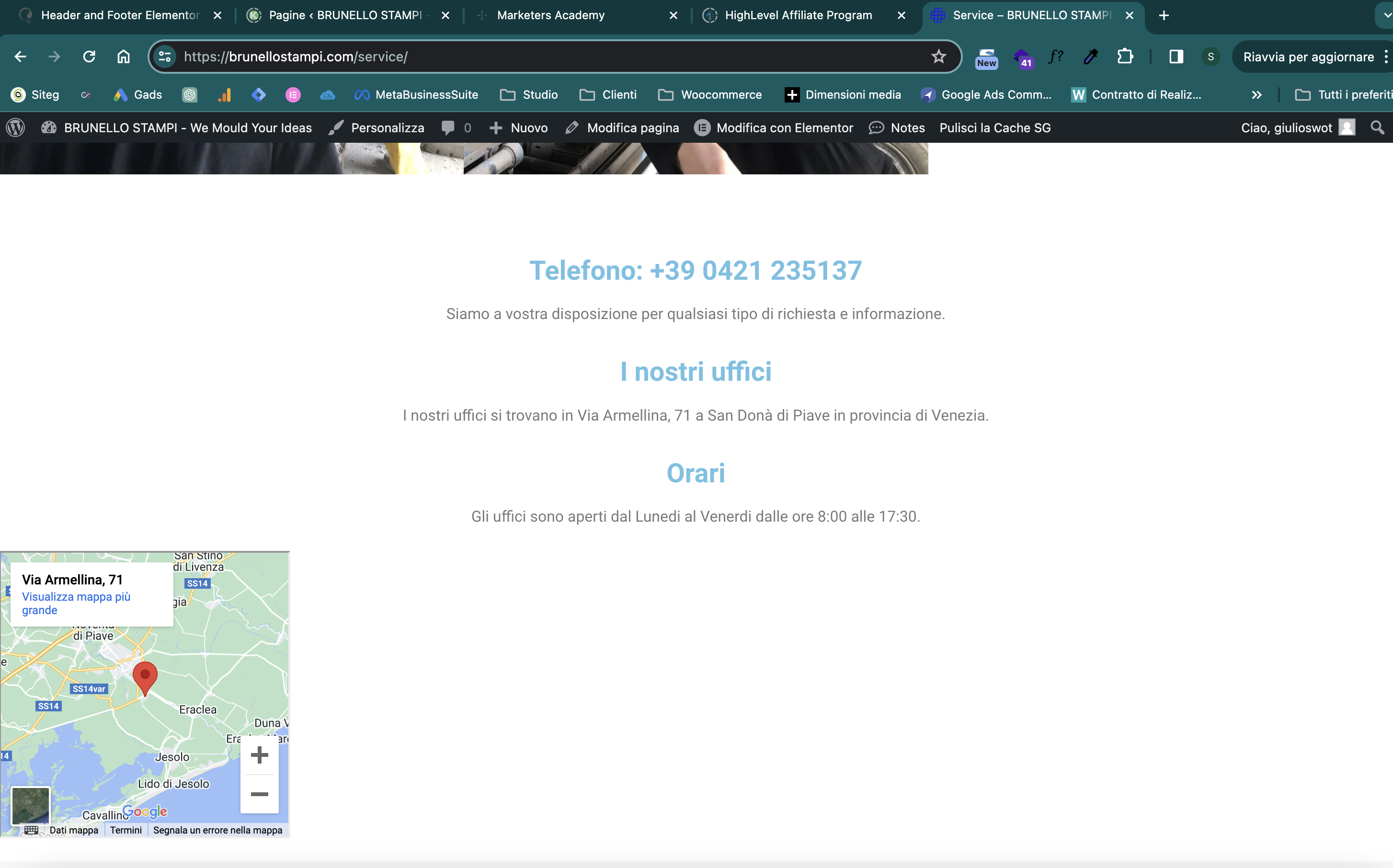Open admin bar search magnifier
The height and width of the screenshot is (868, 1393).
(1377, 127)
